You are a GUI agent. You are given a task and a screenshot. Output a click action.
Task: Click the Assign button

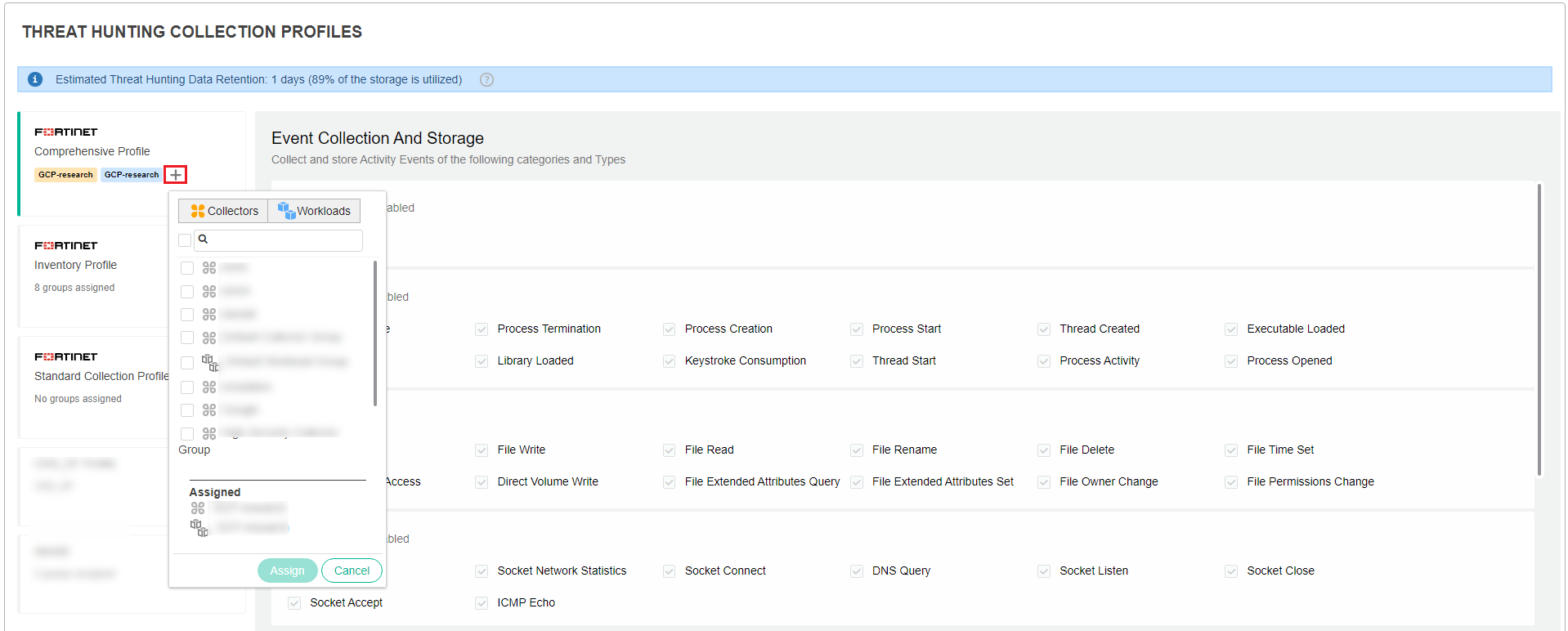pos(287,571)
